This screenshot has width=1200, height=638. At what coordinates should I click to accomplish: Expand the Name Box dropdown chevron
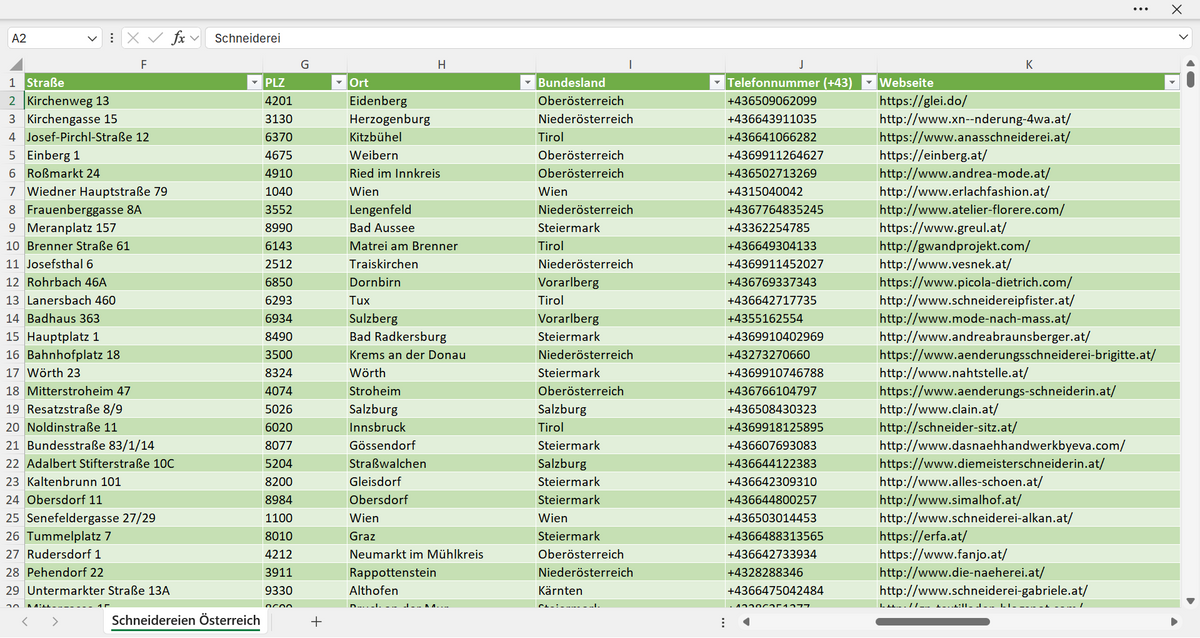pos(93,38)
